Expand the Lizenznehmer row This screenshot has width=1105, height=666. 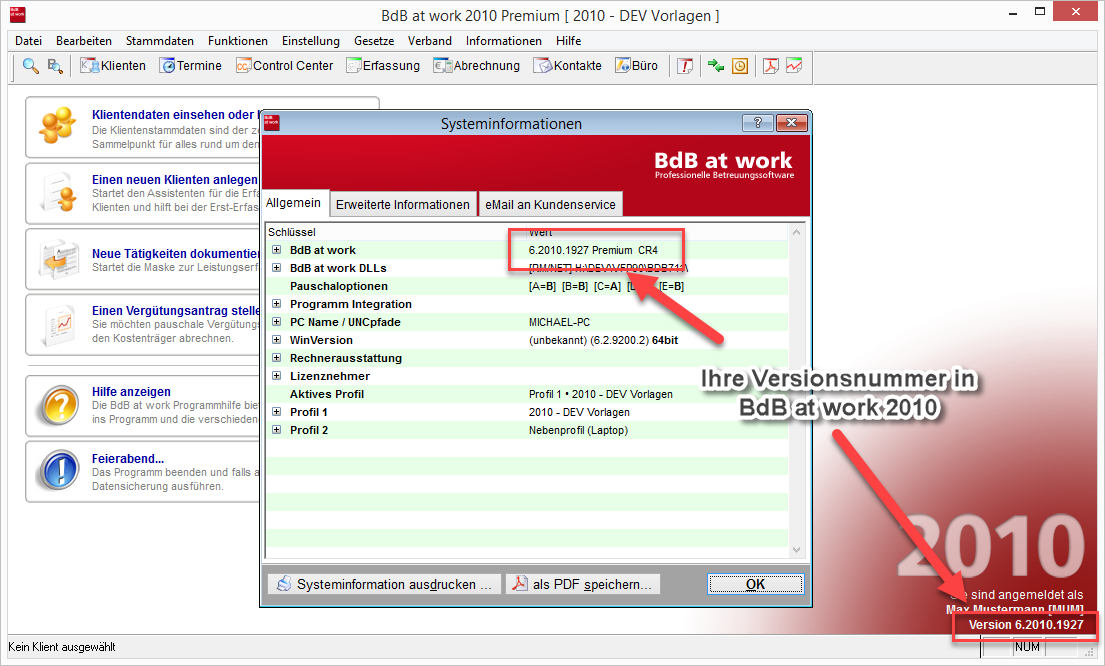click(276, 376)
